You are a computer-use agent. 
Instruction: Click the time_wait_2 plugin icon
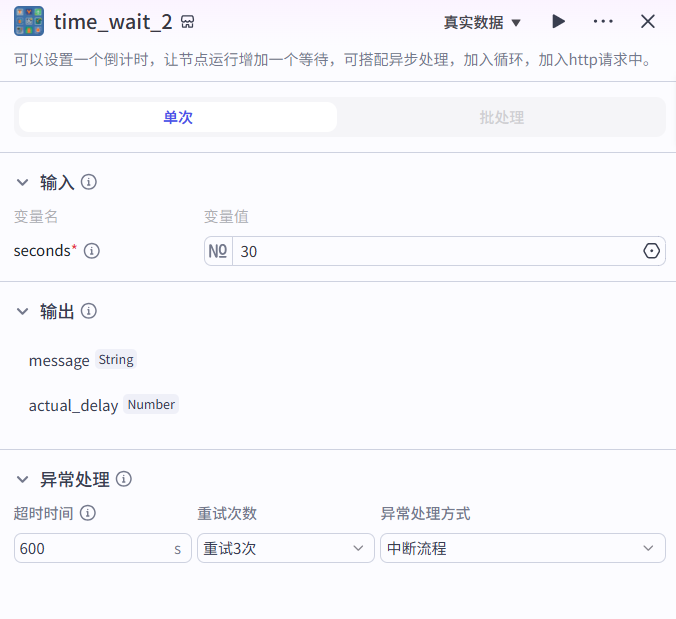point(29,21)
